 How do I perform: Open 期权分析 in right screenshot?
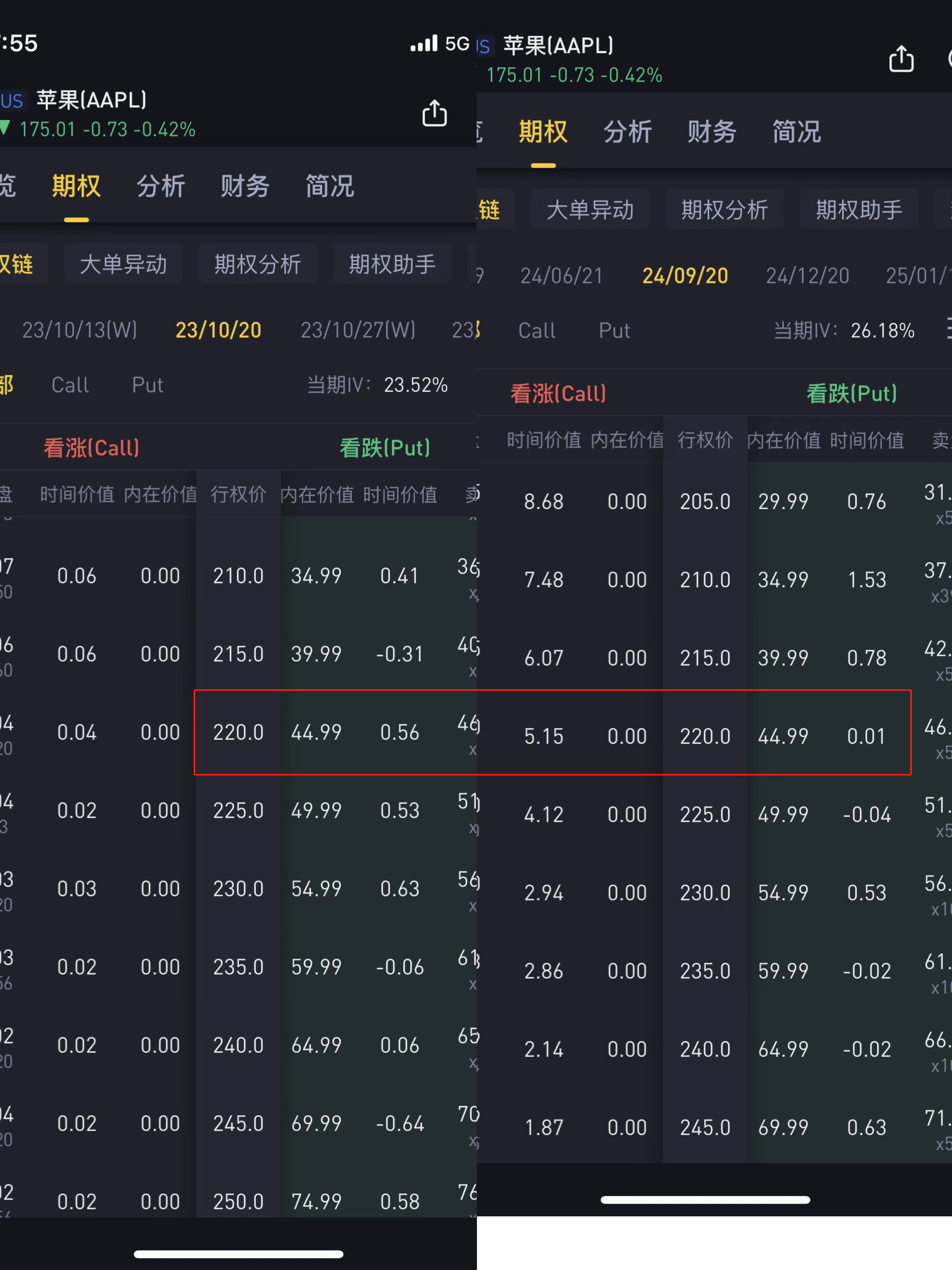pos(725,210)
